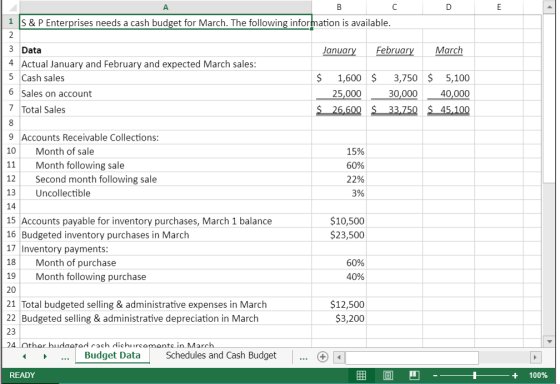Select column E header
560x384 pixels.
pos(499,7)
